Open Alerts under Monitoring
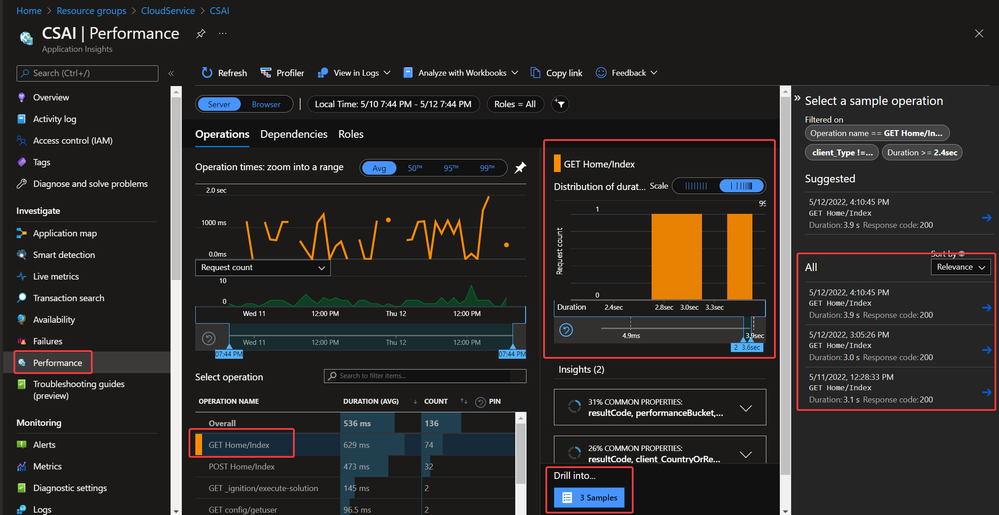This screenshot has height=515, width=999. pos(44,444)
